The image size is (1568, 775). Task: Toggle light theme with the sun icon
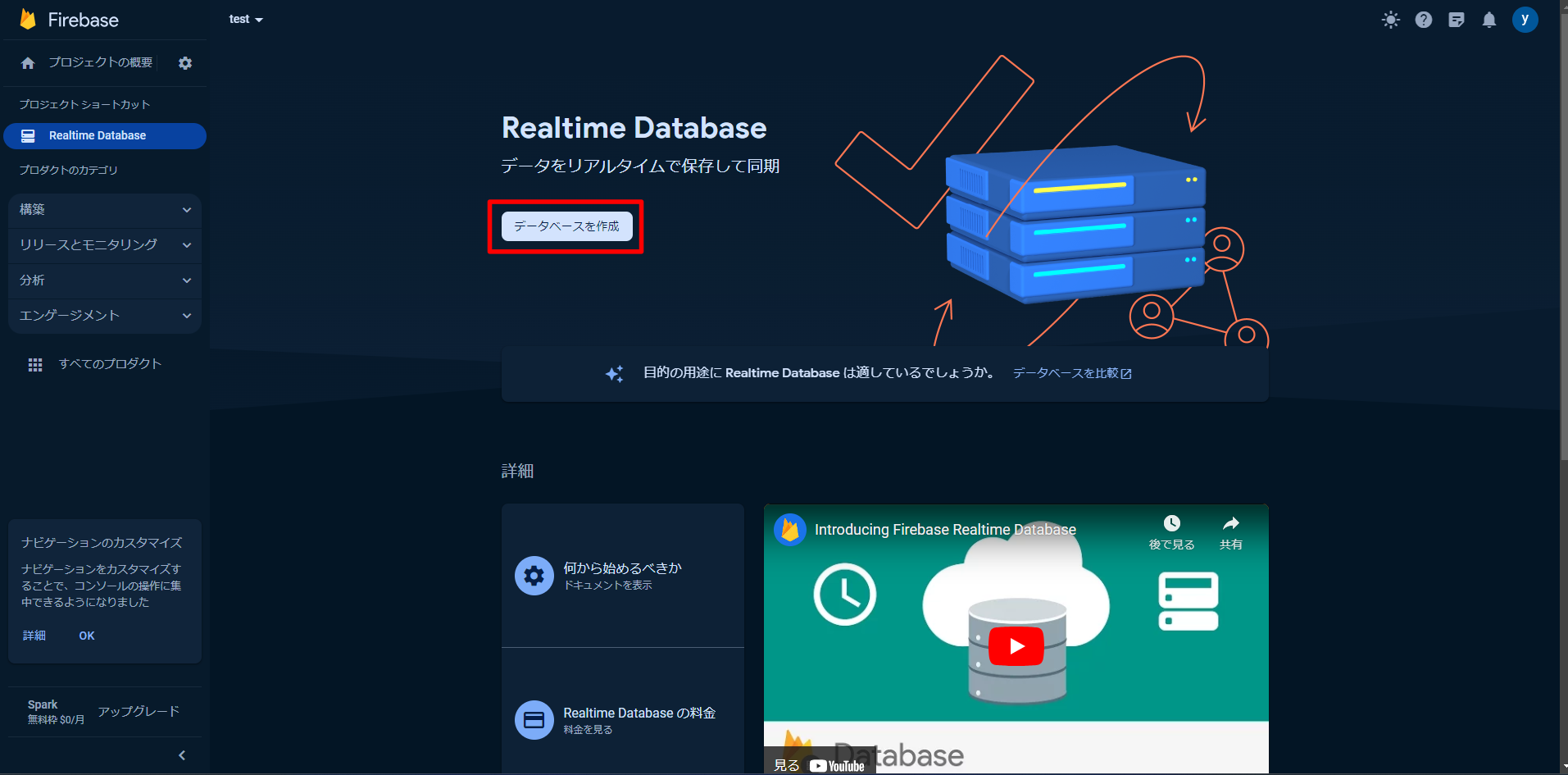pos(1391,20)
